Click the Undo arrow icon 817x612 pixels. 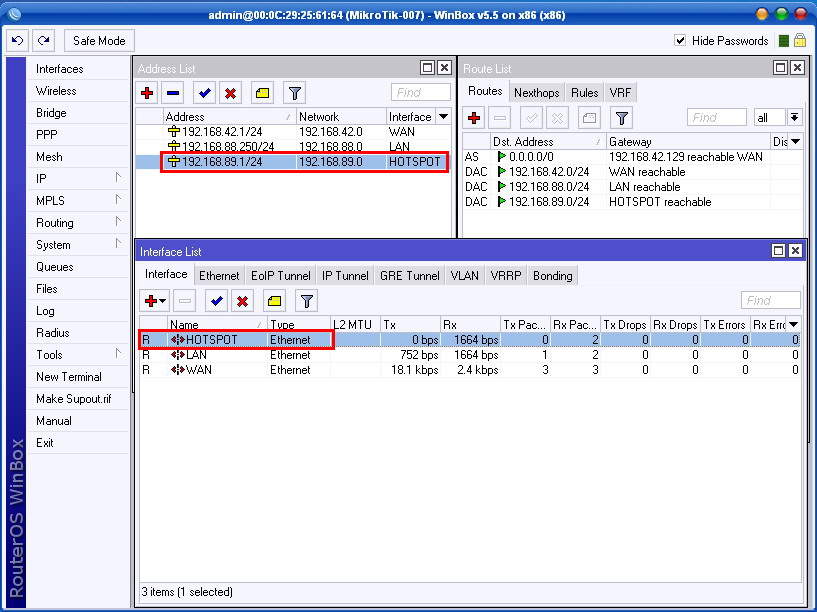17,41
